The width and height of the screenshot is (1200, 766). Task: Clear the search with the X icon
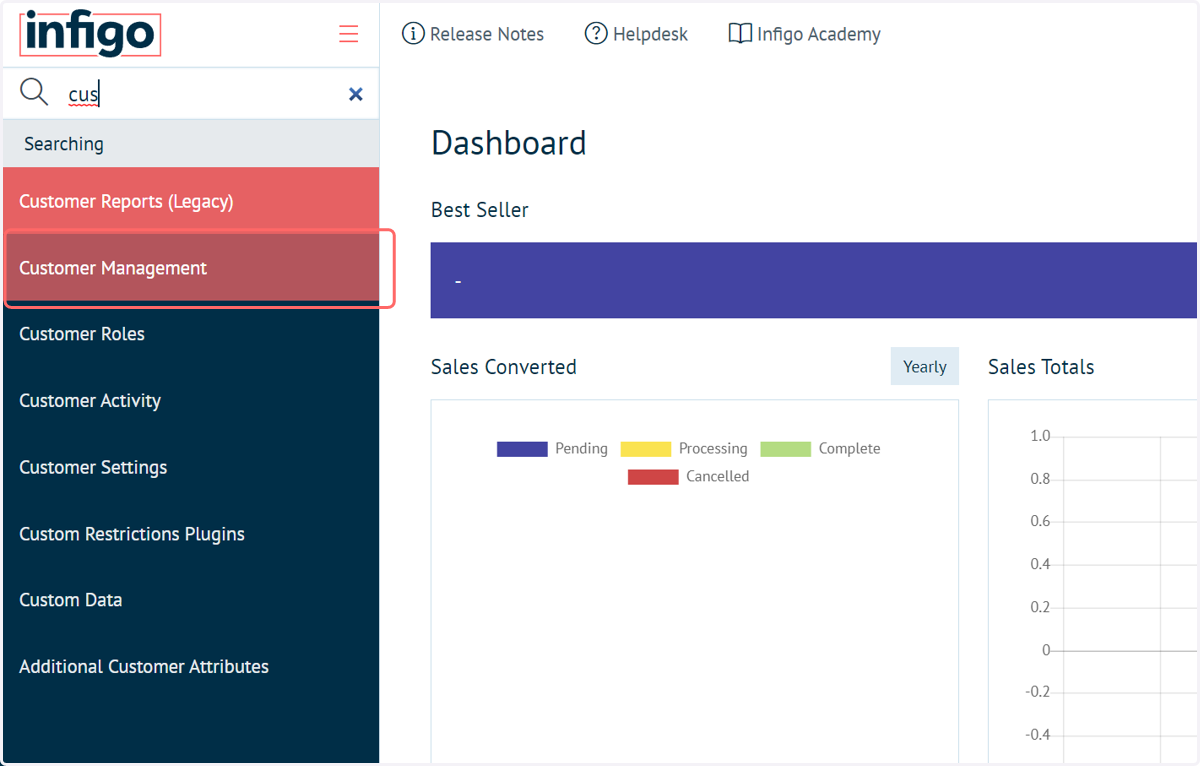[355, 94]
